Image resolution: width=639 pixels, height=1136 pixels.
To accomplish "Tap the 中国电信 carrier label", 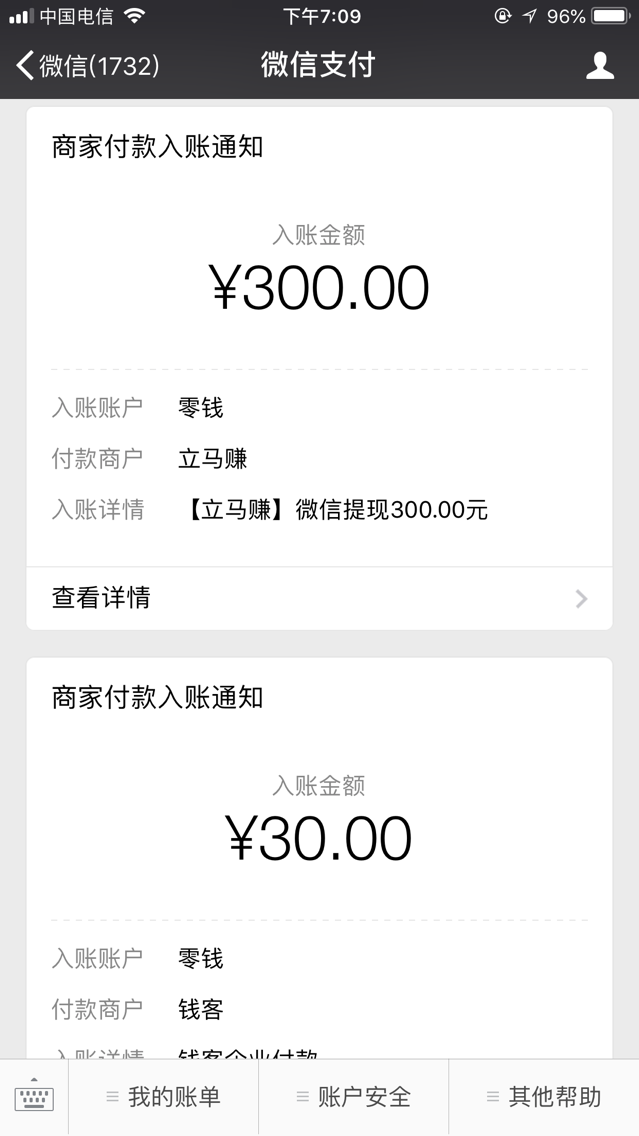I will point(80,16).
